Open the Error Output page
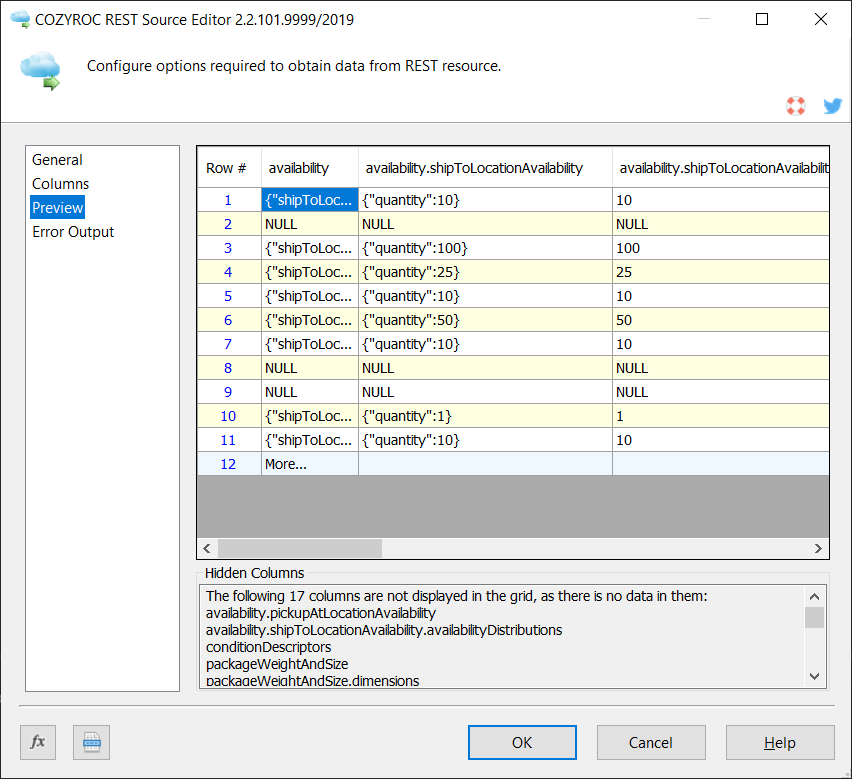 point(73,232)
